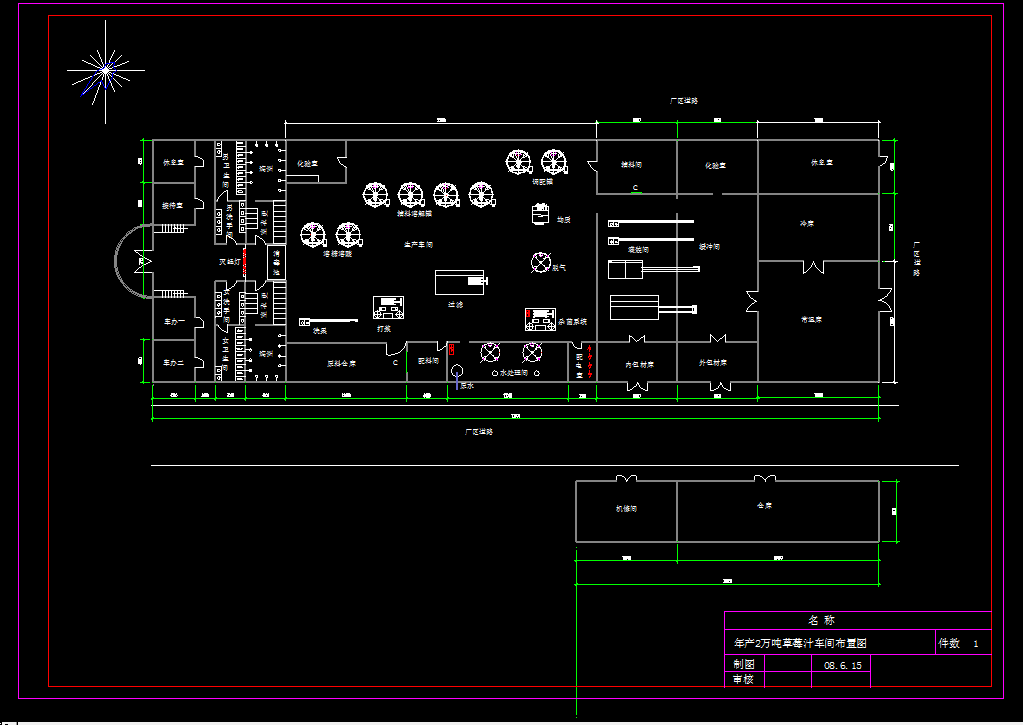1023x725 pixels.
Task: Select the vertical 厂区道路 road label
Action: point(916,259)
